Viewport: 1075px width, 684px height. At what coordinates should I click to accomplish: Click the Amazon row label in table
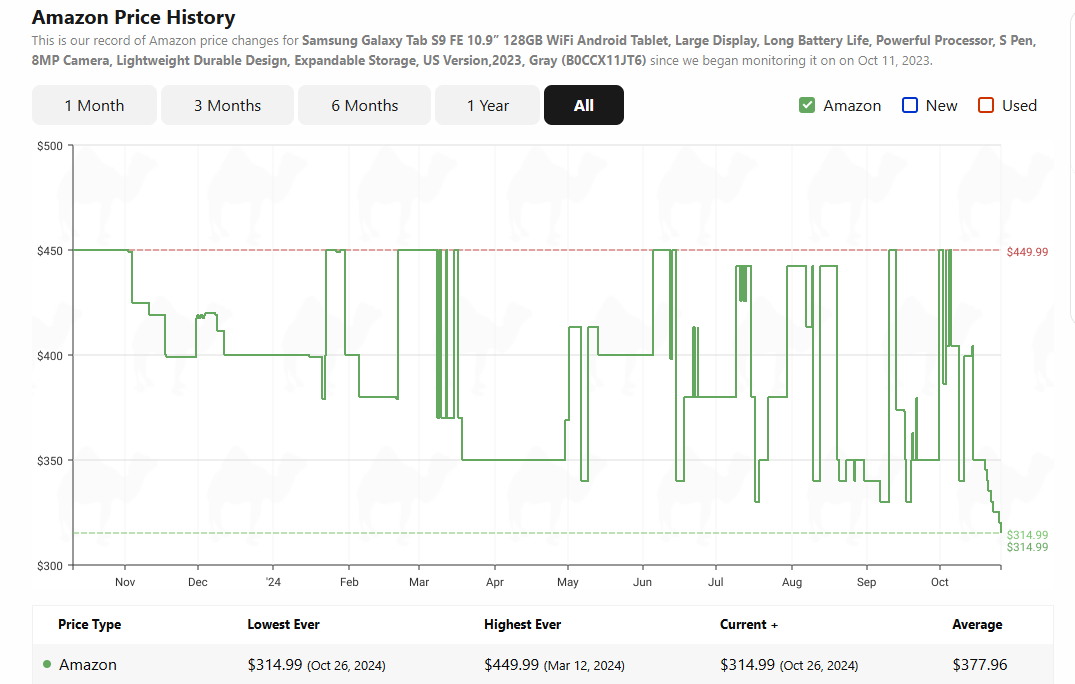(x=88, y=665)
